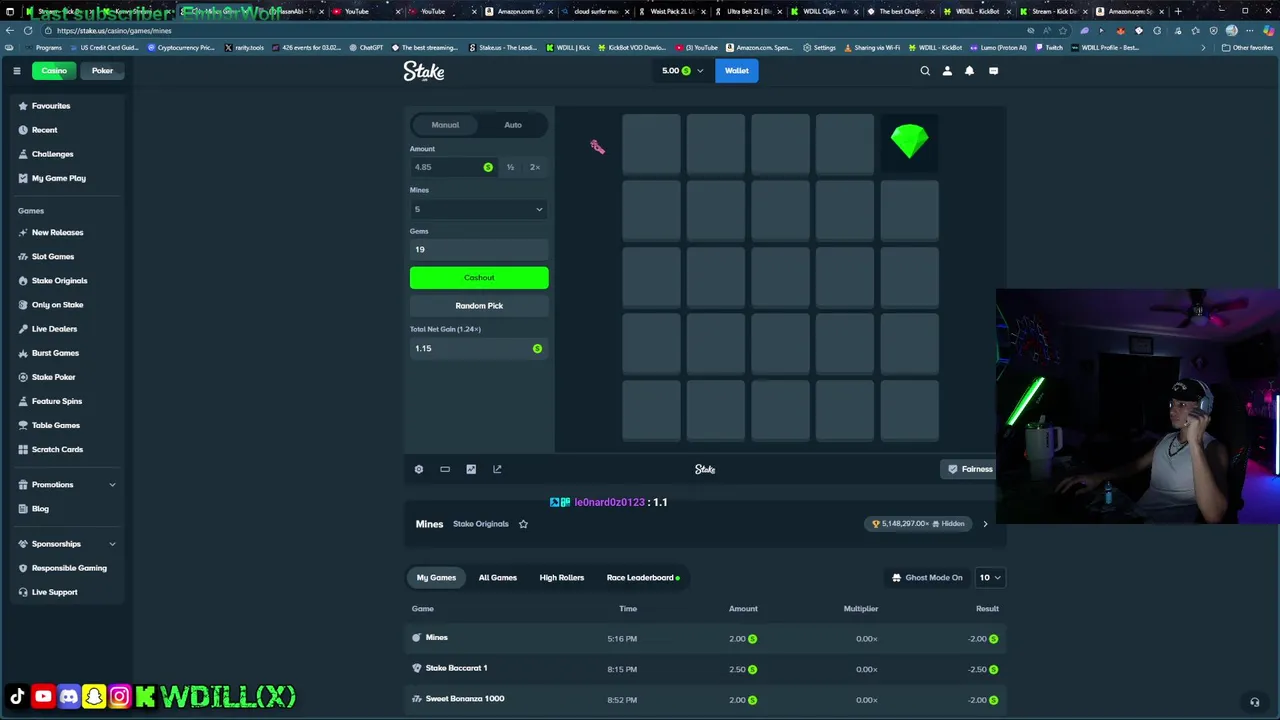1280x720 pixels.
Task: Open the Race Leaderboard tab
Action: pyautogui.click(x=642, y=577)
